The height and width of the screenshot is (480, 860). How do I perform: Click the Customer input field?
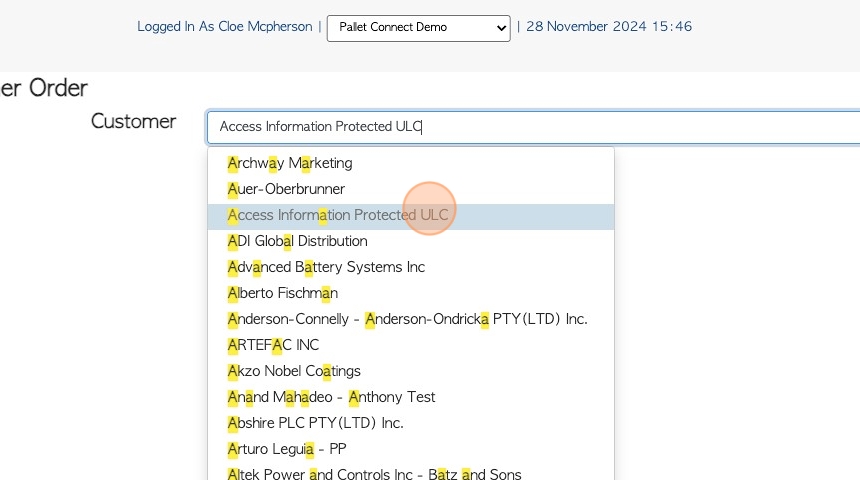pos(533,127)
